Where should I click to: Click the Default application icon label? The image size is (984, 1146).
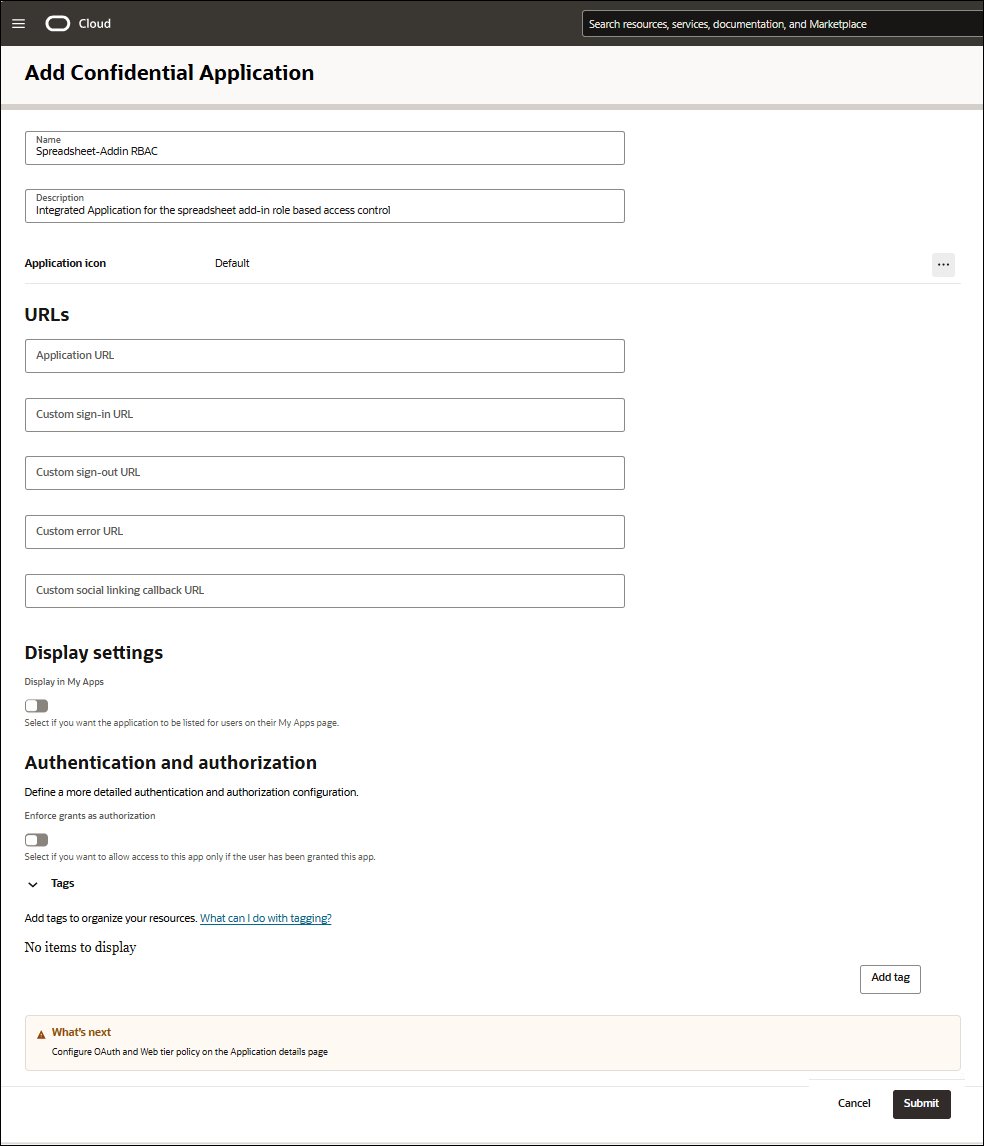[232, 263]
